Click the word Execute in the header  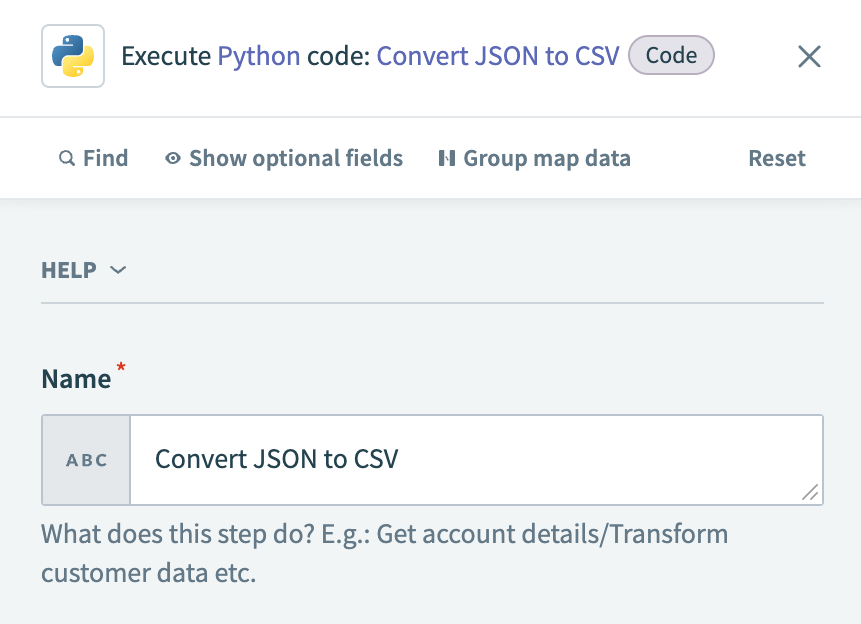166,56
